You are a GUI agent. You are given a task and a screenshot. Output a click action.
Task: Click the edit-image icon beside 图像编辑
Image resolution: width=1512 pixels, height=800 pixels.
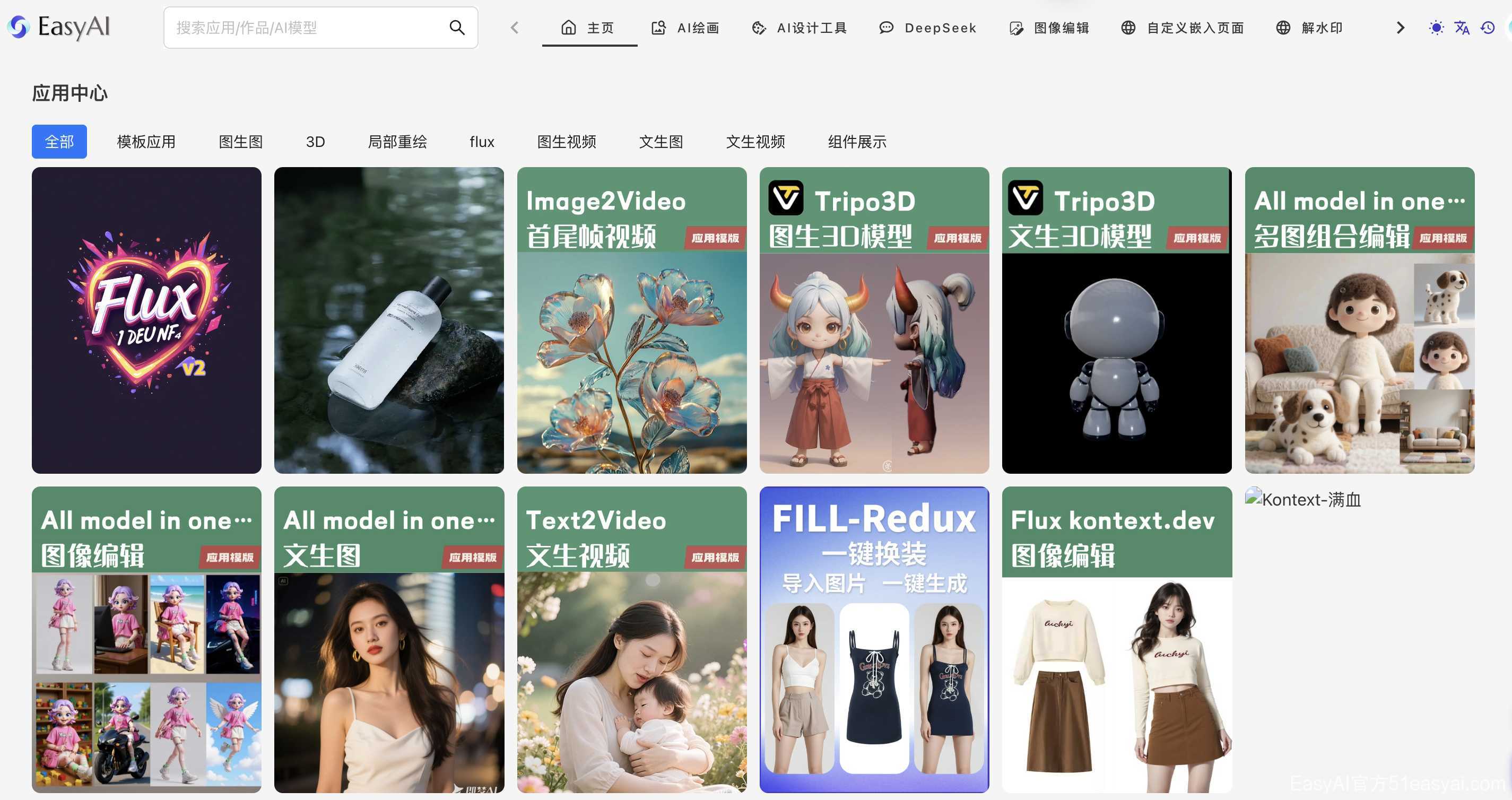[1016, 28]
